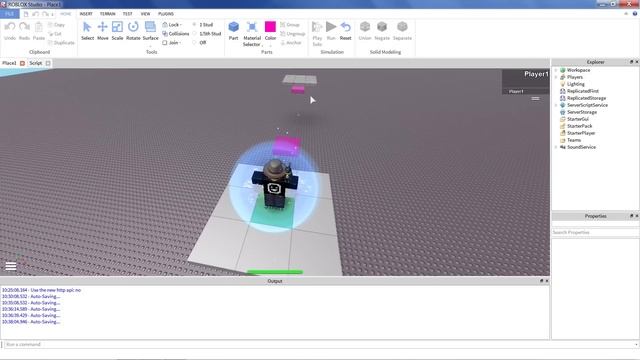Expand the Players tree node
The height and width of the screenshot is (360, 640).
pos(556,77)
